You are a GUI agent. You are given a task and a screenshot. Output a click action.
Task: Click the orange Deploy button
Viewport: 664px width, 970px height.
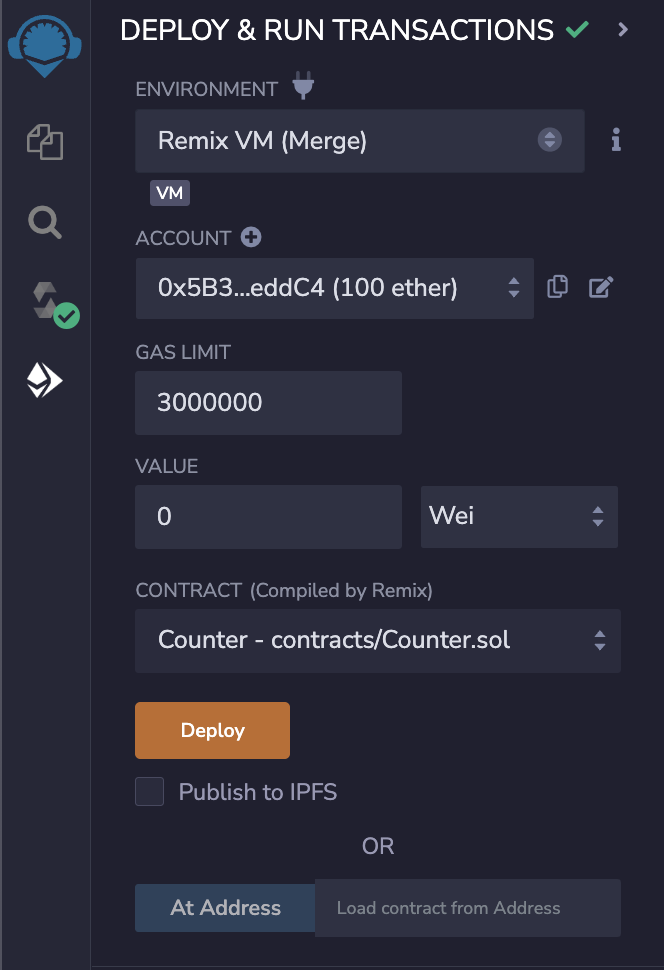click(212, 730)
